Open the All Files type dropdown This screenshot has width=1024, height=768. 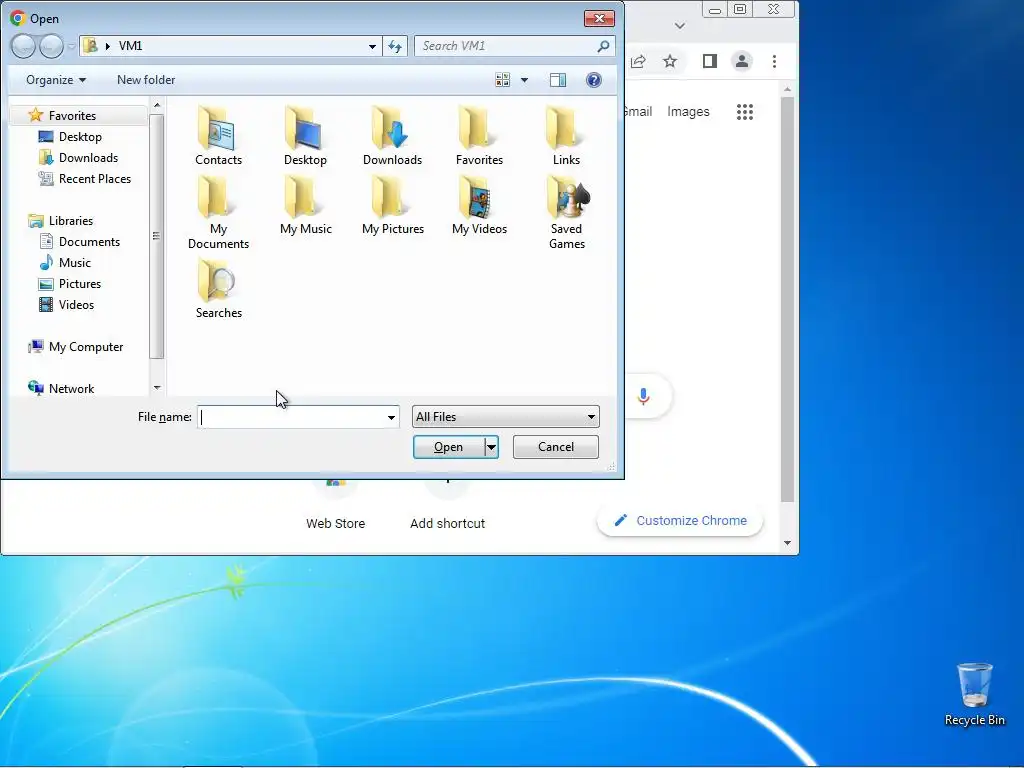click(x=505, y=417)
